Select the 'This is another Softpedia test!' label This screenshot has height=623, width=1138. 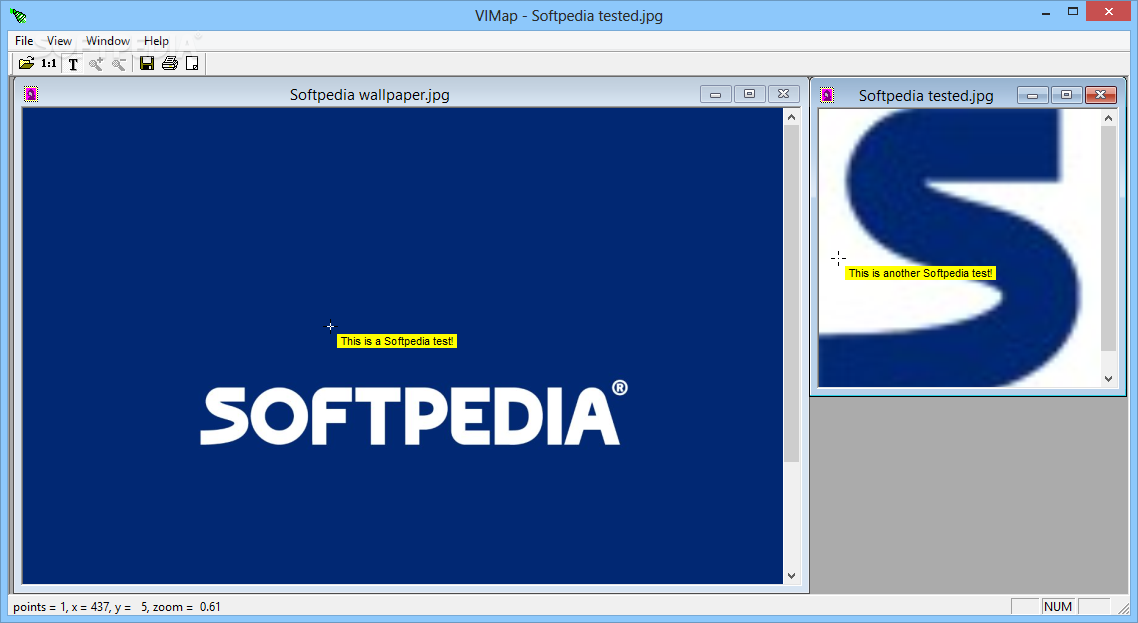920,273
